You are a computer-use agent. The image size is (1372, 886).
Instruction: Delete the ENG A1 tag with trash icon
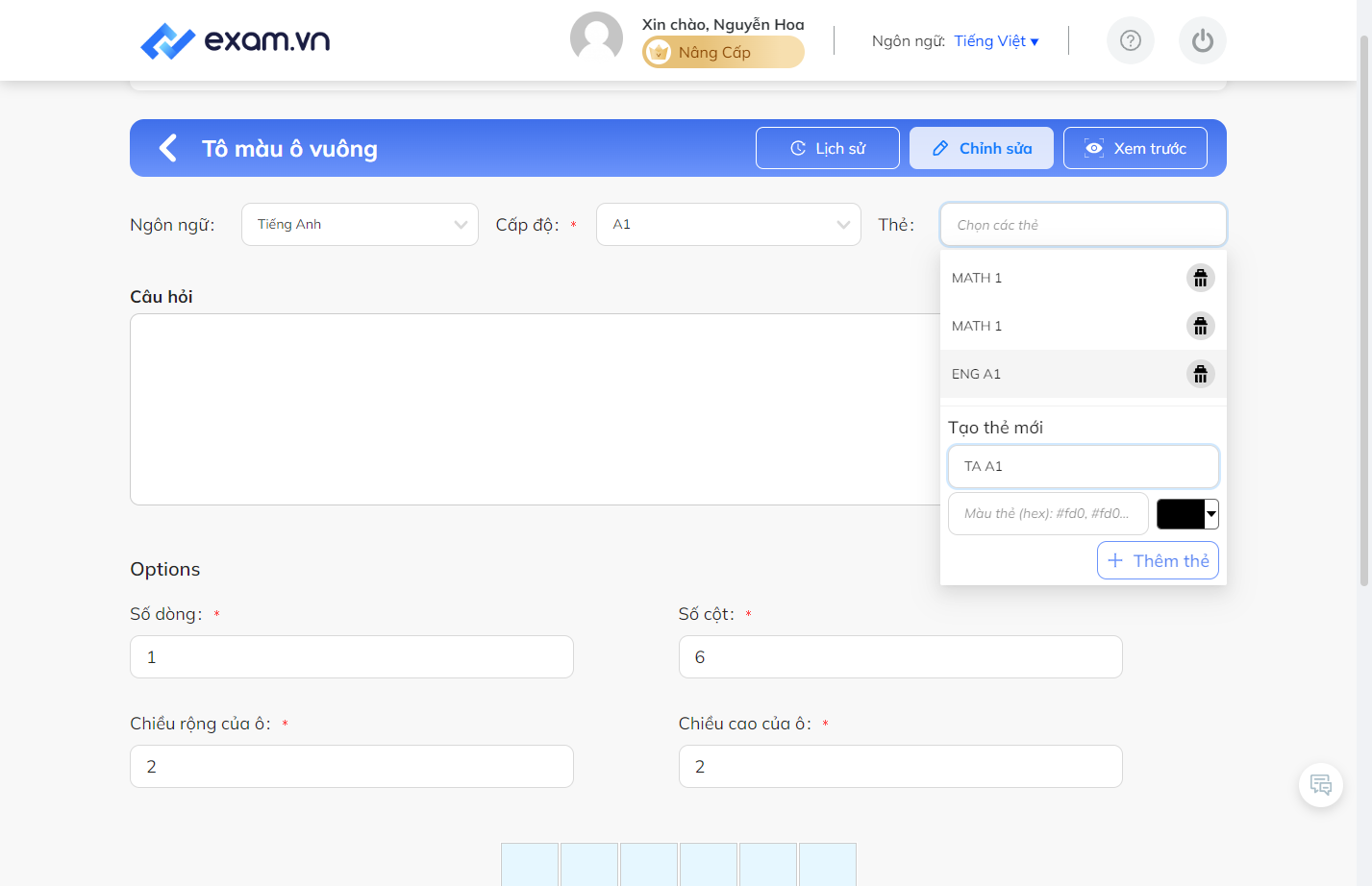1201,374
